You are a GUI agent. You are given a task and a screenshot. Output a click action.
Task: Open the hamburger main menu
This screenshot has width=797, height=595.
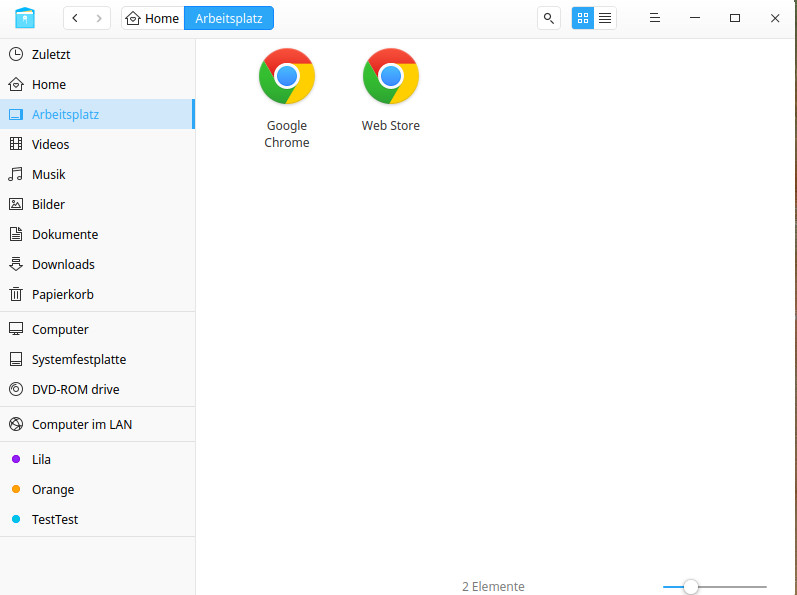tap(655, 18)
